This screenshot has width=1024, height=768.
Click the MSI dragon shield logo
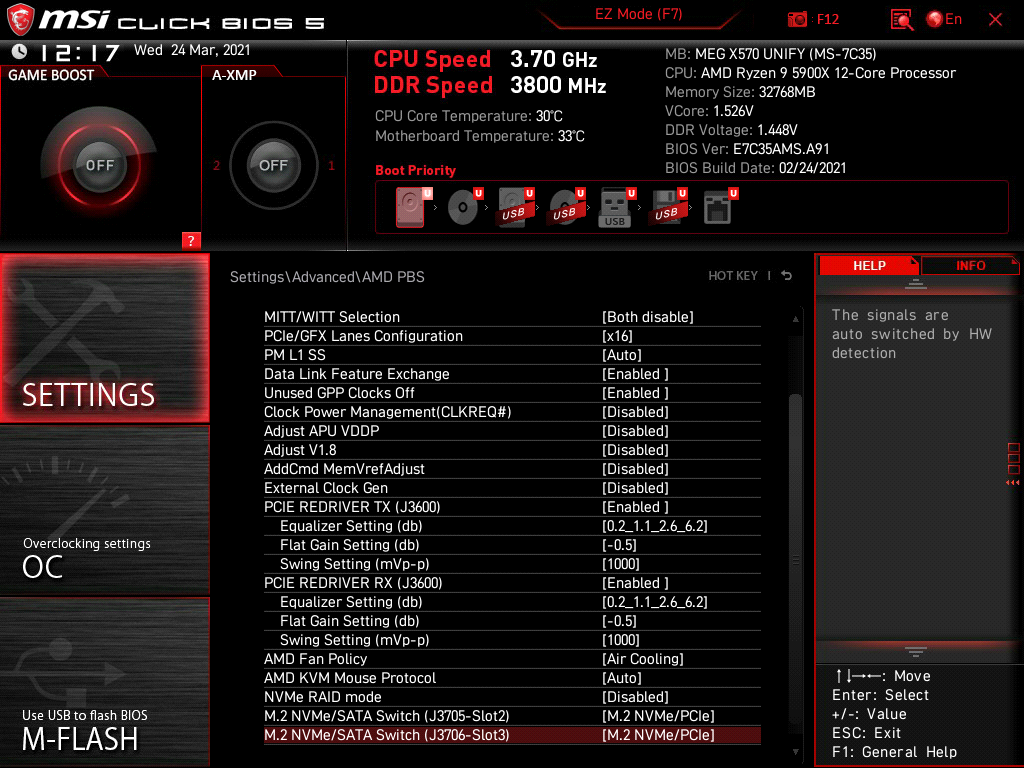coord(21,20)
